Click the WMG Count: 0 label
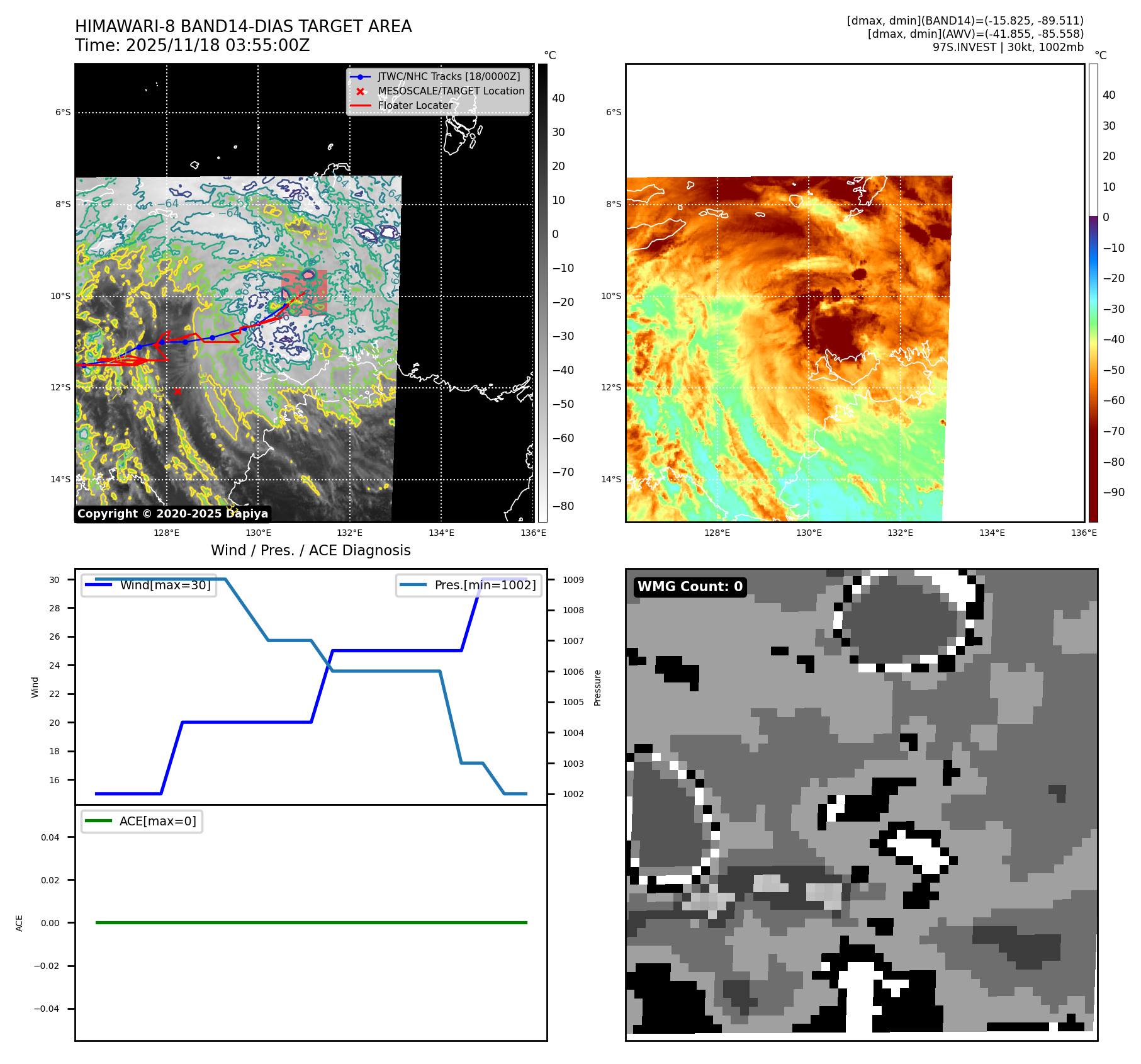 (690, 587)
